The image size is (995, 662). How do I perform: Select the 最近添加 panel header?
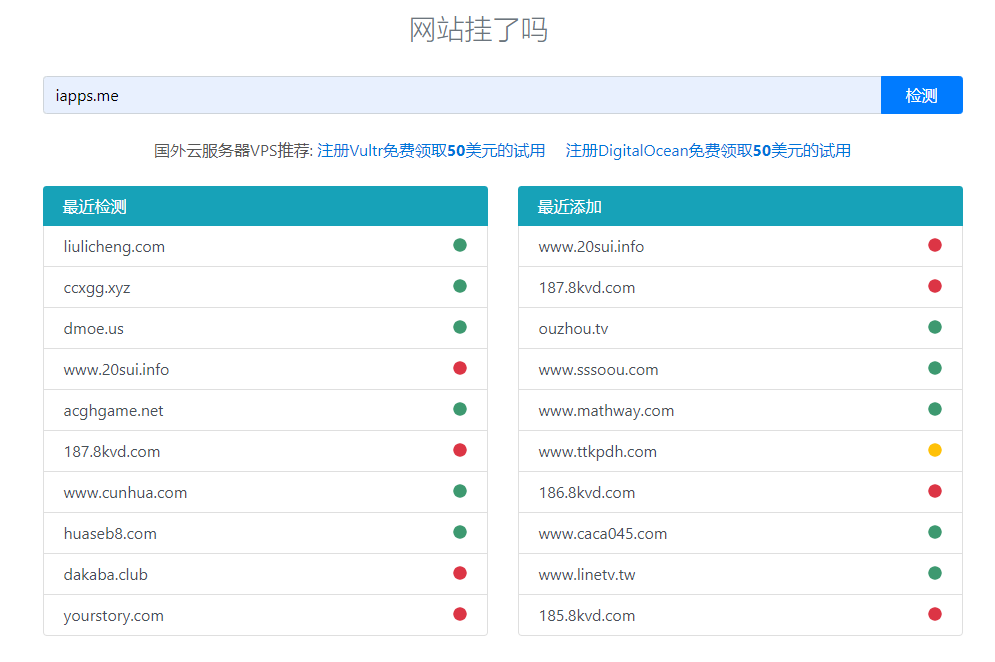click(740, 206)
